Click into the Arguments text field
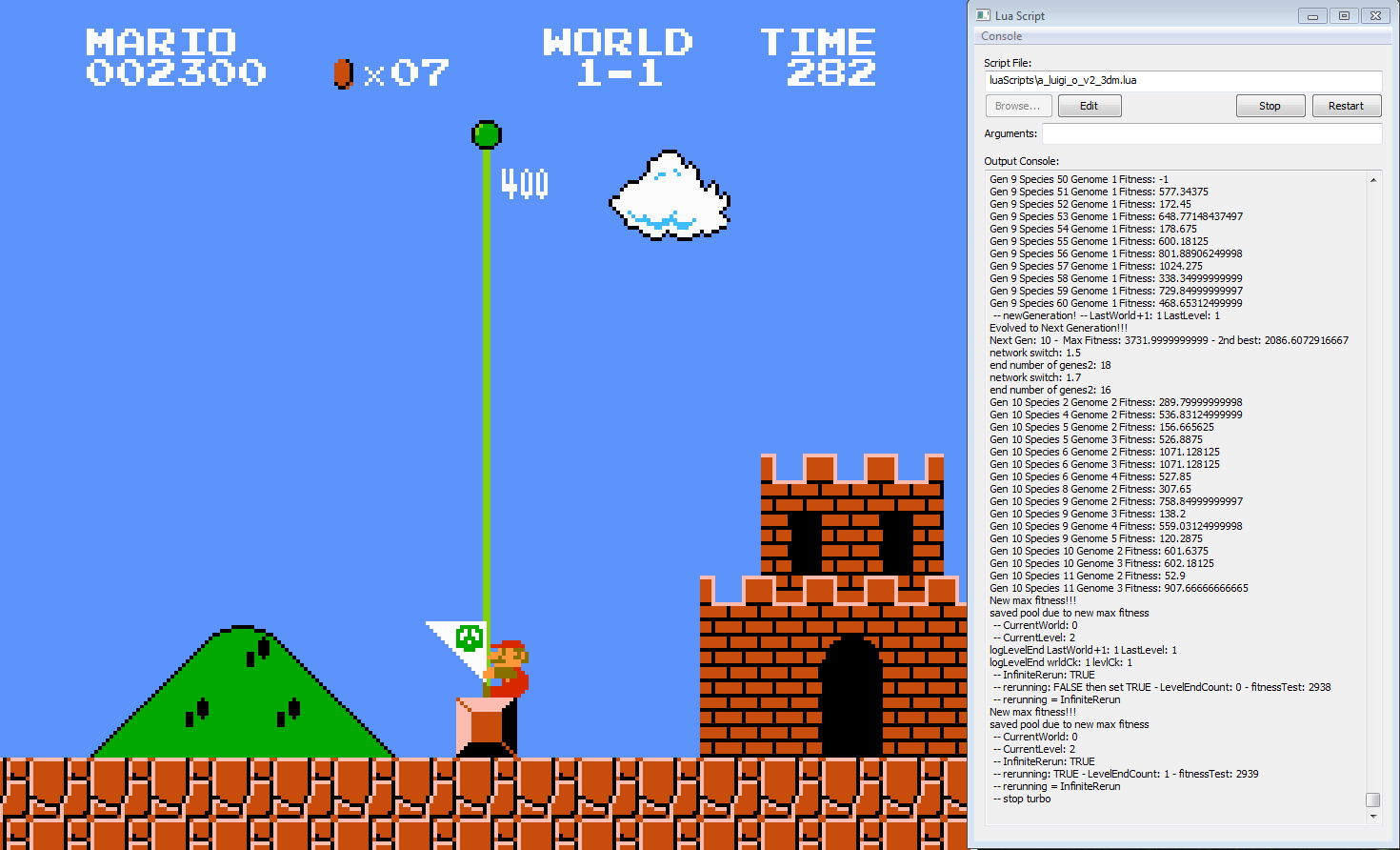1400x850 pixels. coord(1210,133)
